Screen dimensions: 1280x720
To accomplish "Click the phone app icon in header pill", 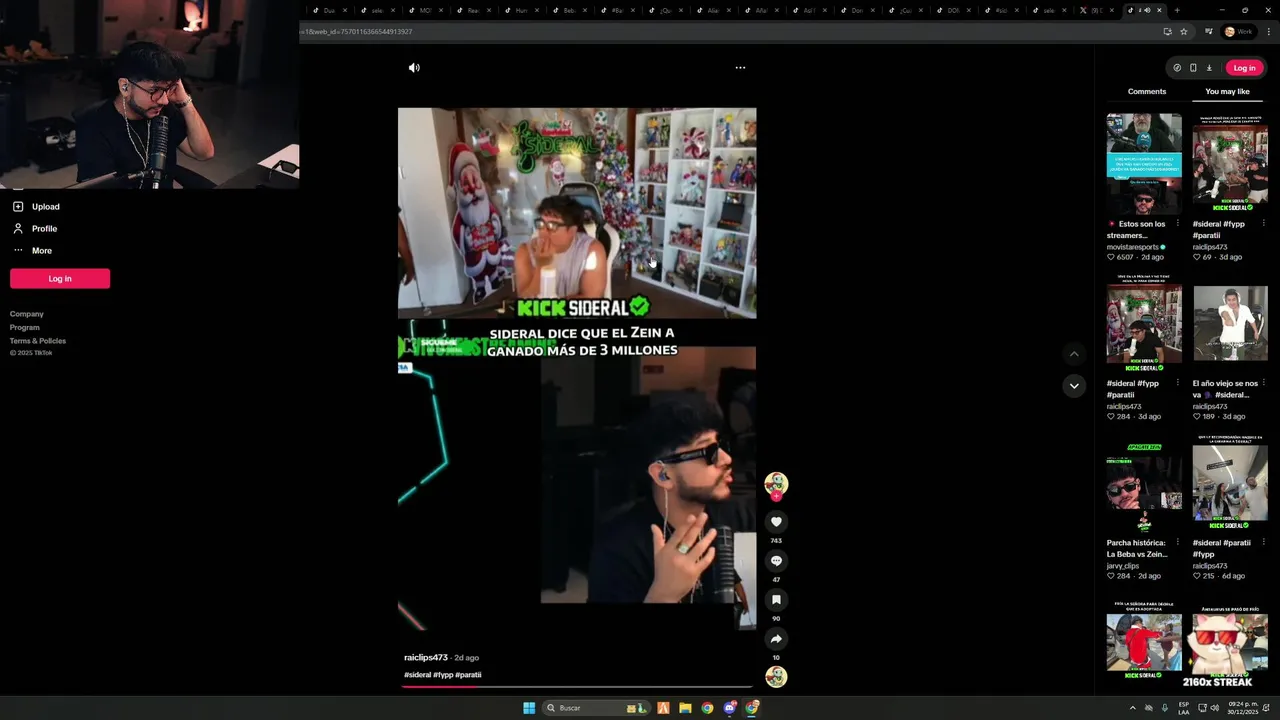I will tap(1193, 68).
